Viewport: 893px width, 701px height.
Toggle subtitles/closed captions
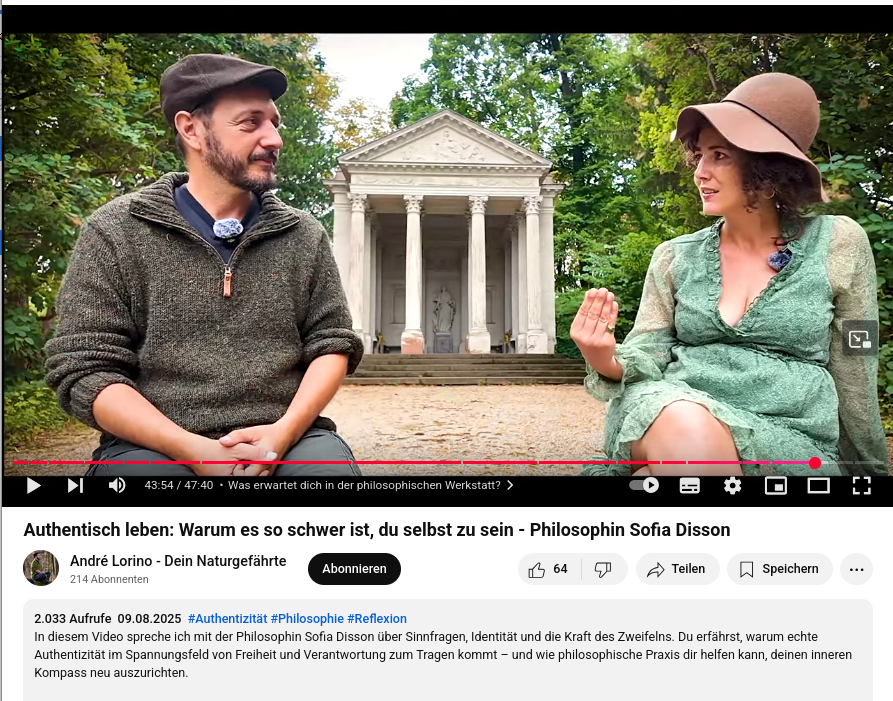[x=690, y=486]
